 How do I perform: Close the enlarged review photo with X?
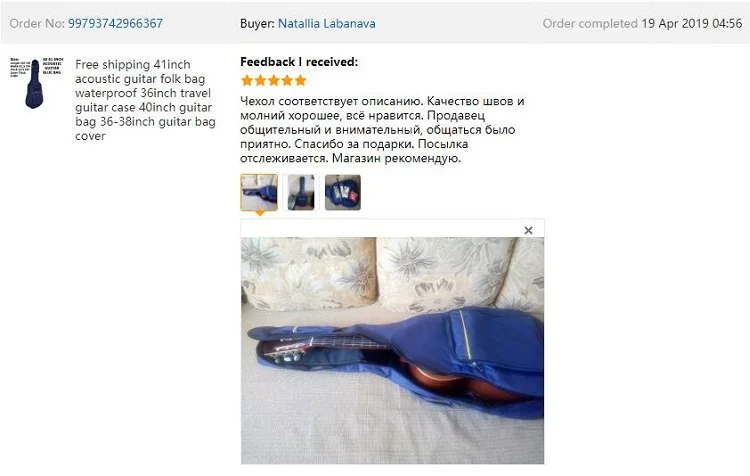[x=528, y=230]
